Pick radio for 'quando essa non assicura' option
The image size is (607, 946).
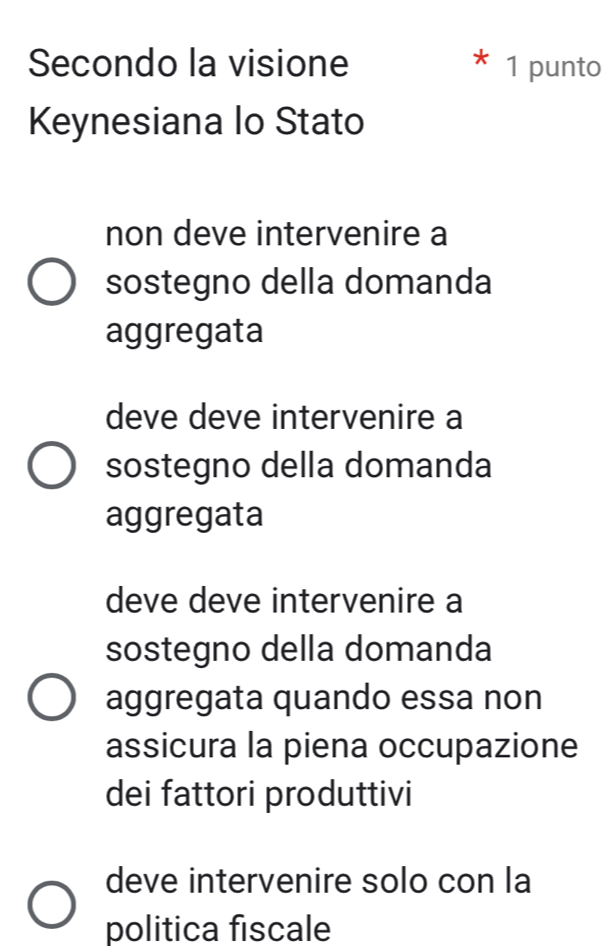click(50, 698)
